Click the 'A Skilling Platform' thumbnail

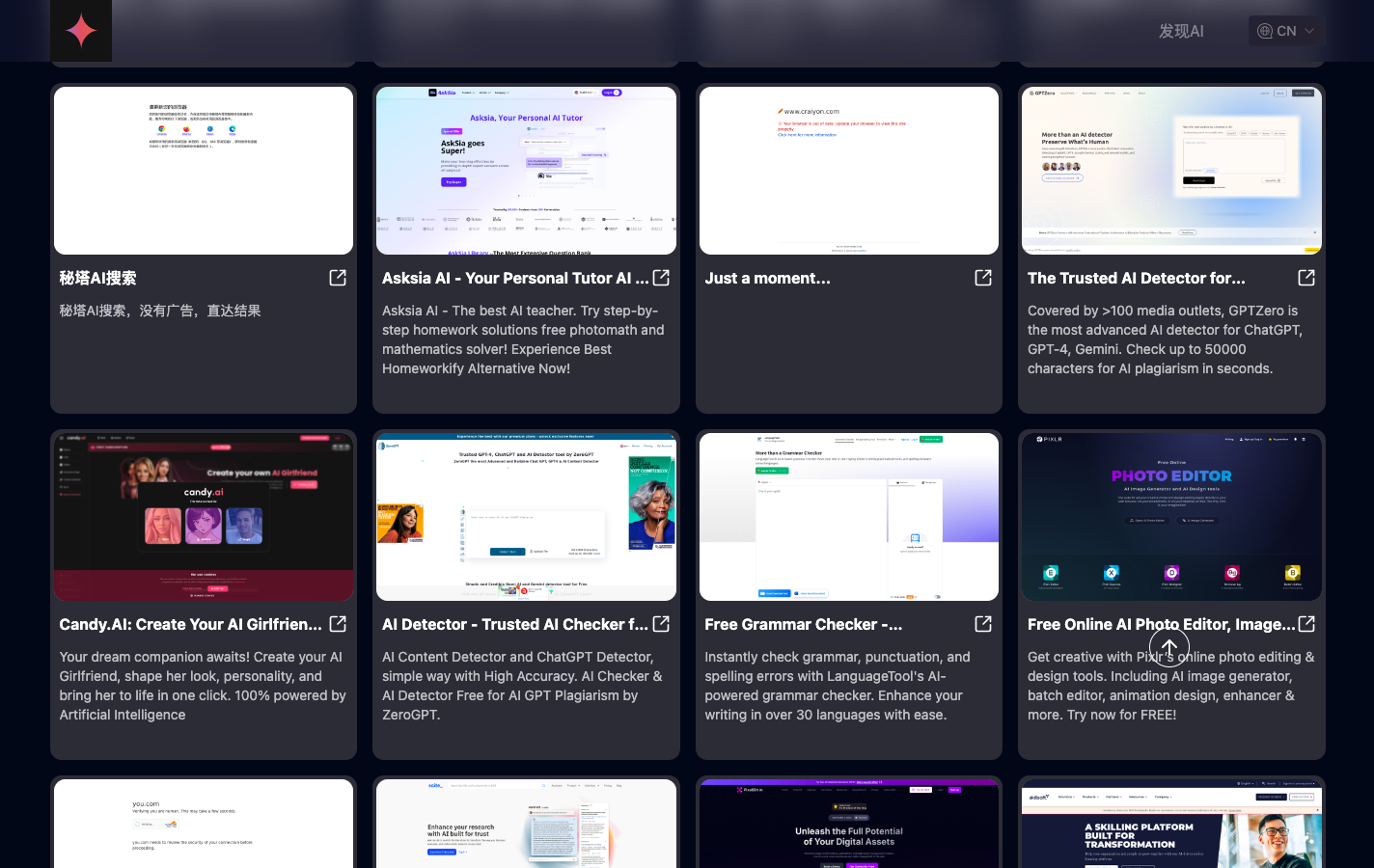1171,824
